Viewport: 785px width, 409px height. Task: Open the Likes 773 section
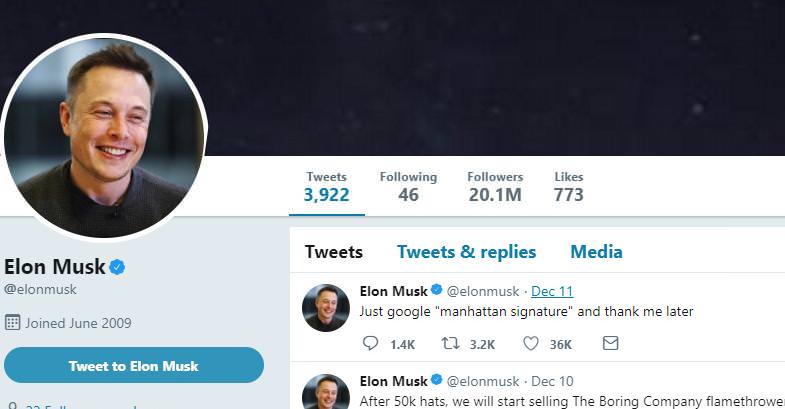point(569,187)
